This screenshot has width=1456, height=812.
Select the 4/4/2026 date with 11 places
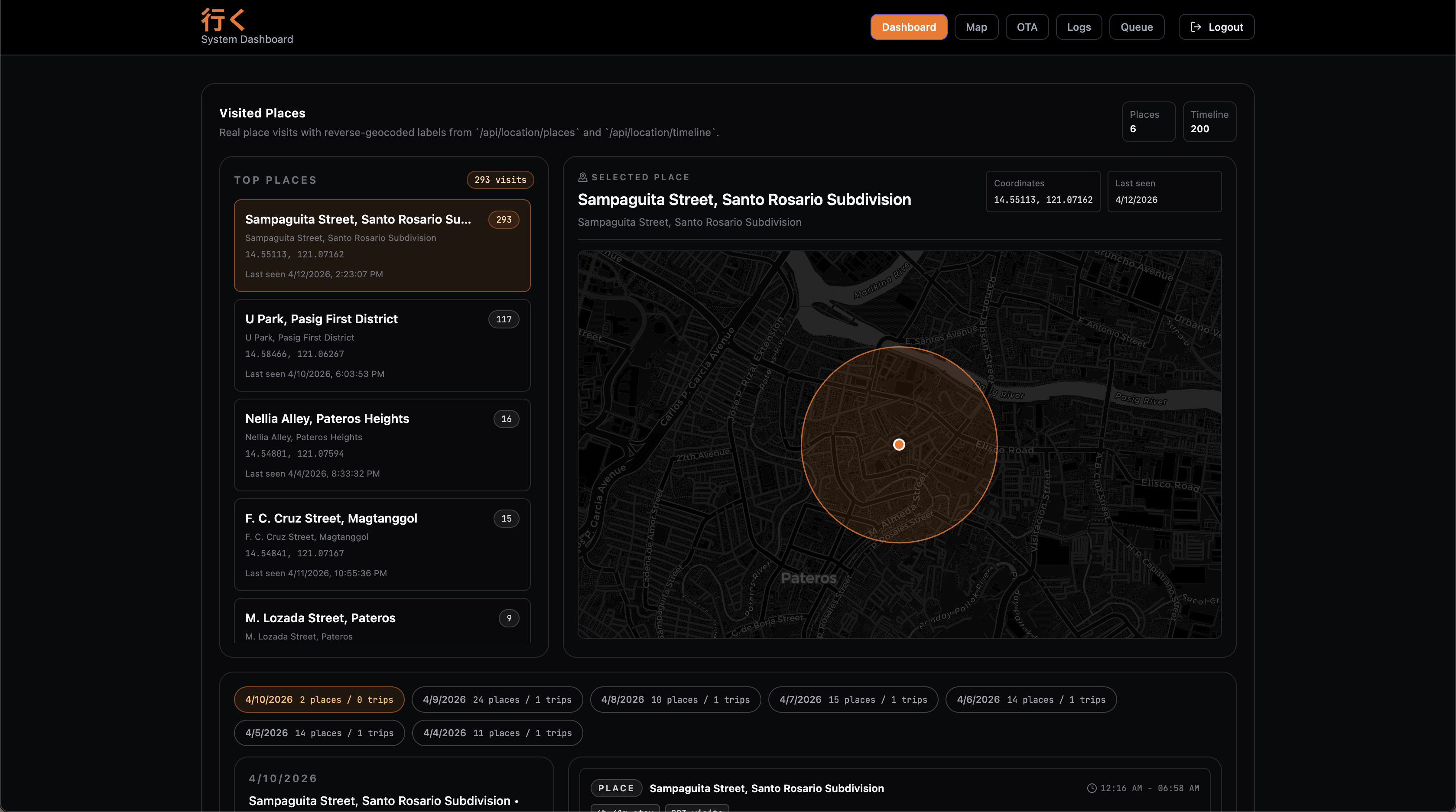(497, 733)
